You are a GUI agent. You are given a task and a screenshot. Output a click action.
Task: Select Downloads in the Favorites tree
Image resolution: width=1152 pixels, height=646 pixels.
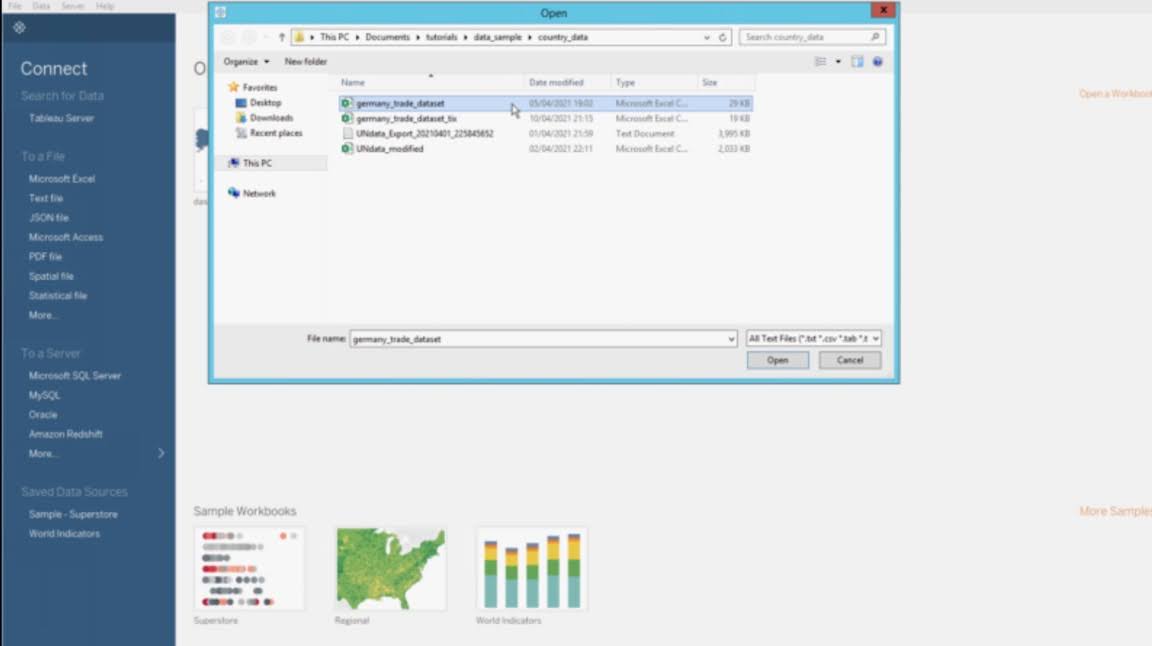[271, 118]
